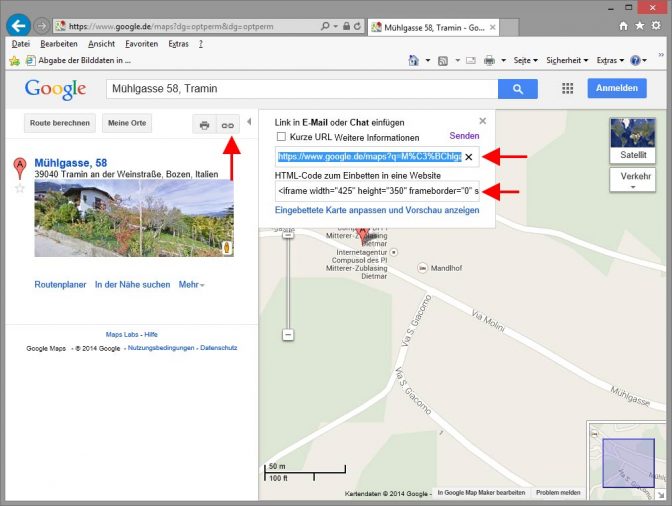This screenshot has height=506, width=672.
Task: Open the Extras menu in menu bar
Action: pyautogui.click(x=178, y=44)
